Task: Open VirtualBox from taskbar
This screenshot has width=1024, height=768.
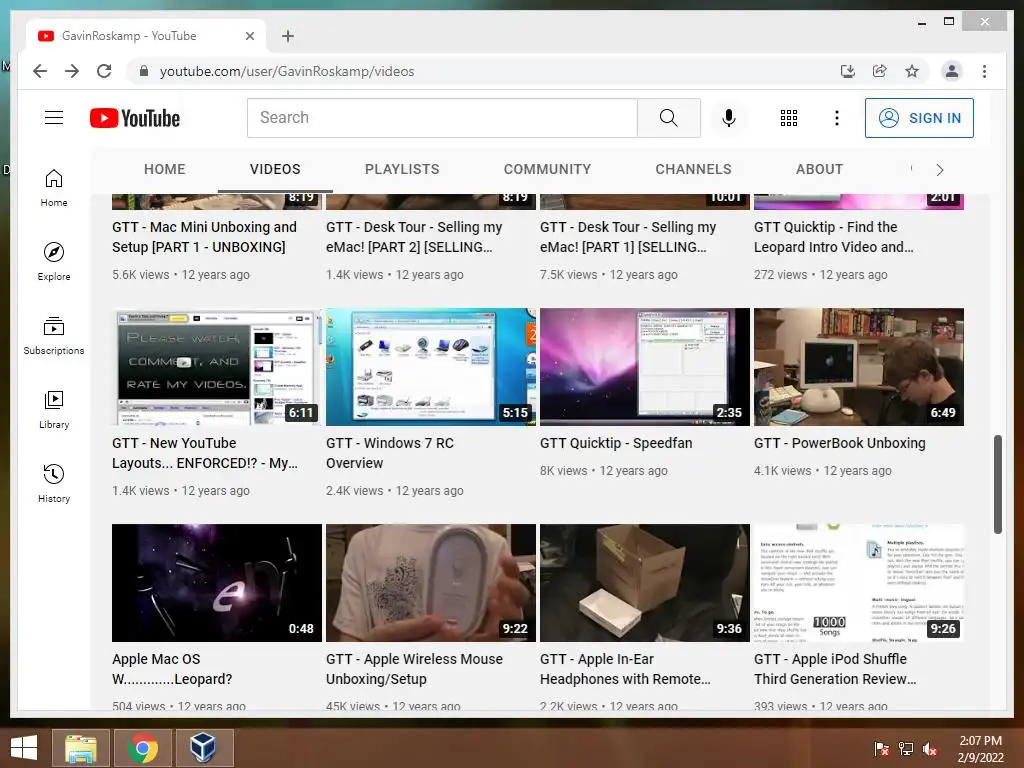Action: 203,748
